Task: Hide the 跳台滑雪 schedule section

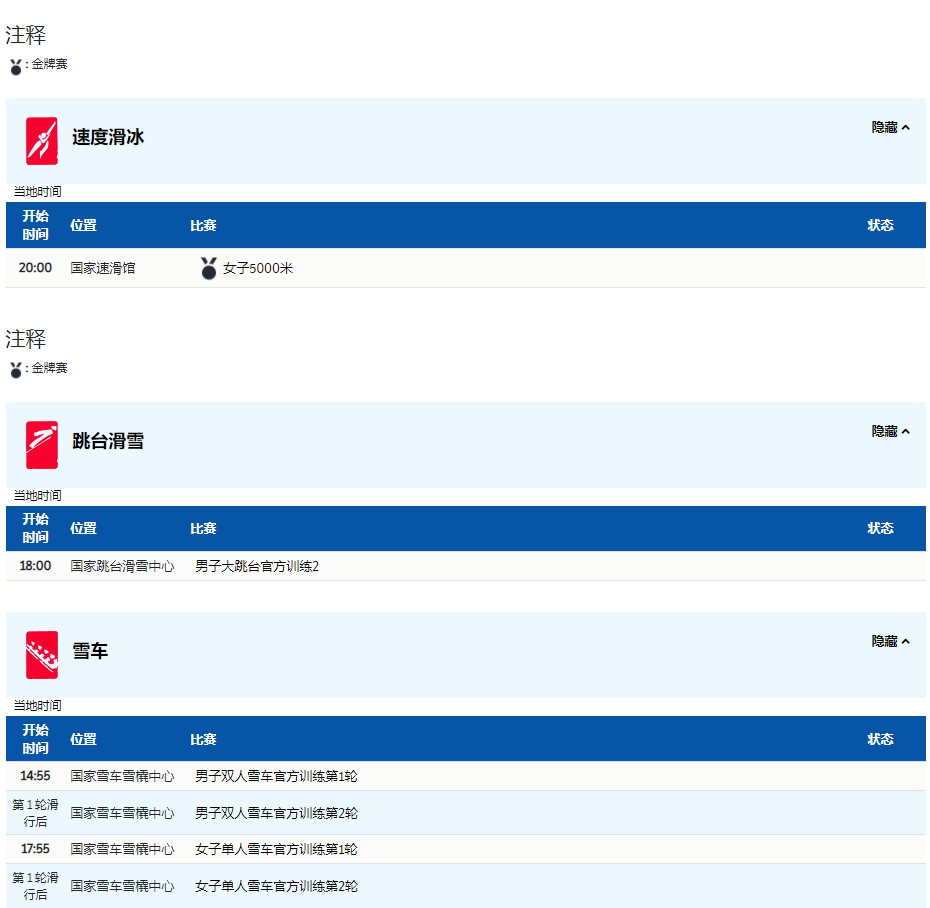Action: 890,431
